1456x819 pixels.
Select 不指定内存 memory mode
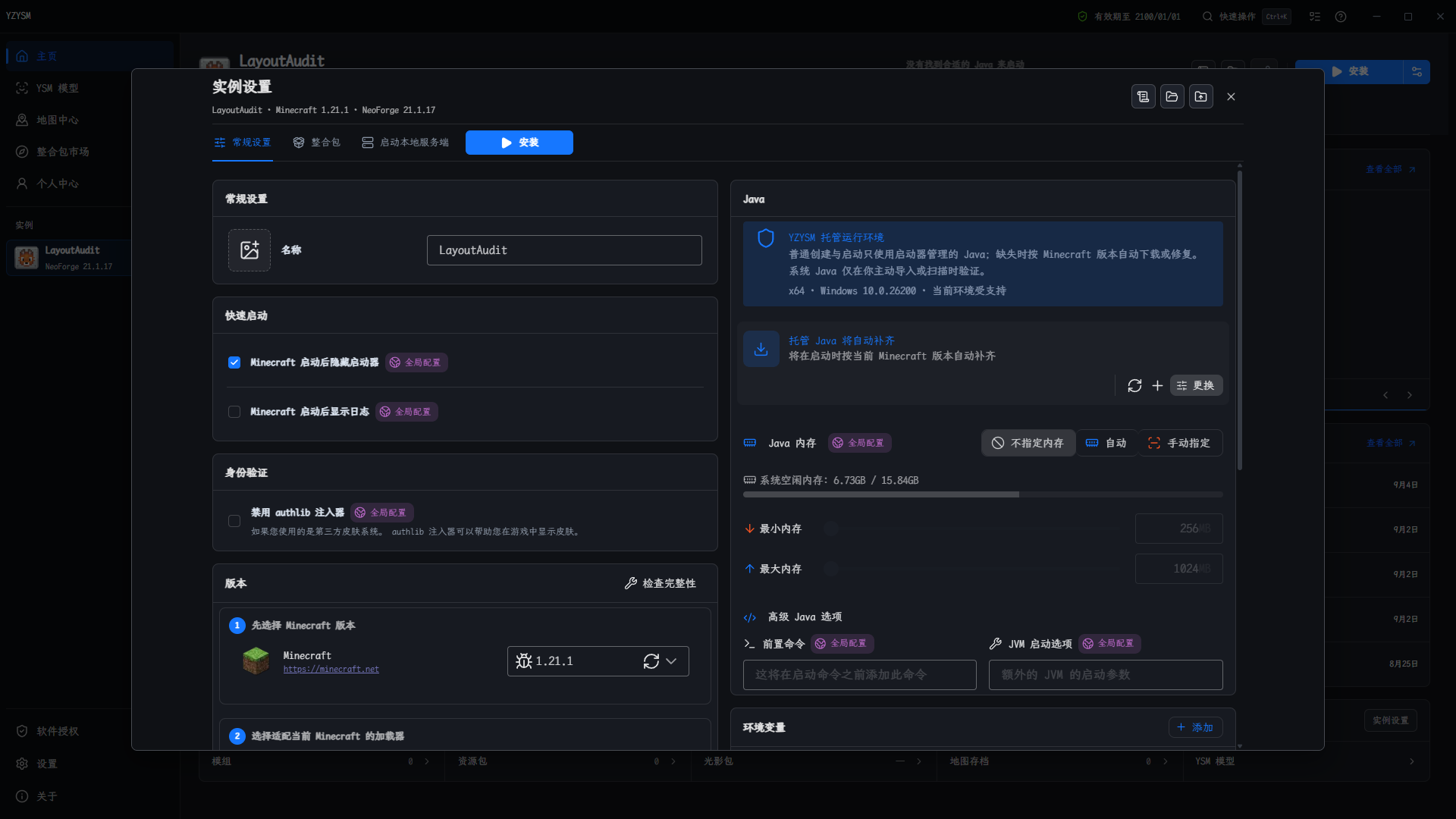pyautogui.click(x=1028, y=443)
